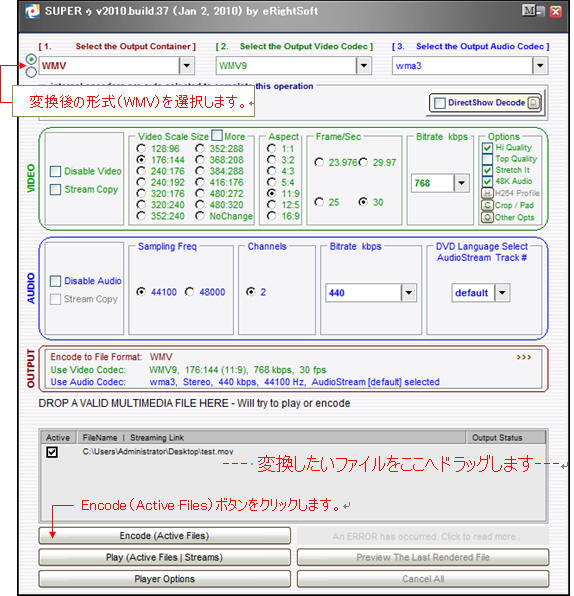Click the M button in the title bar
574x596 pixels.
pos(529,11)
